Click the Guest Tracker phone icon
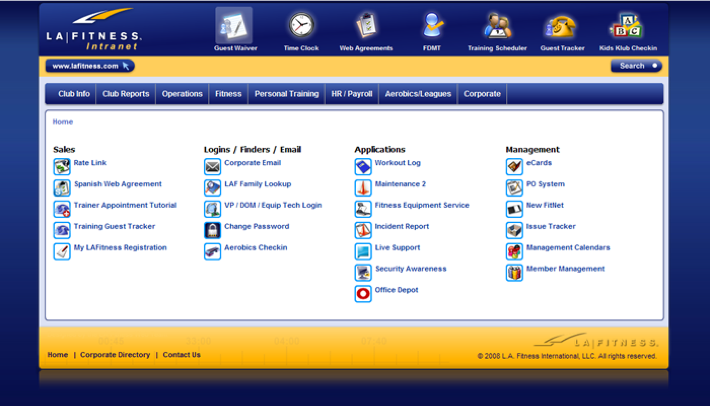Viewport: 711px width, 406px height. tap(562, 25)
